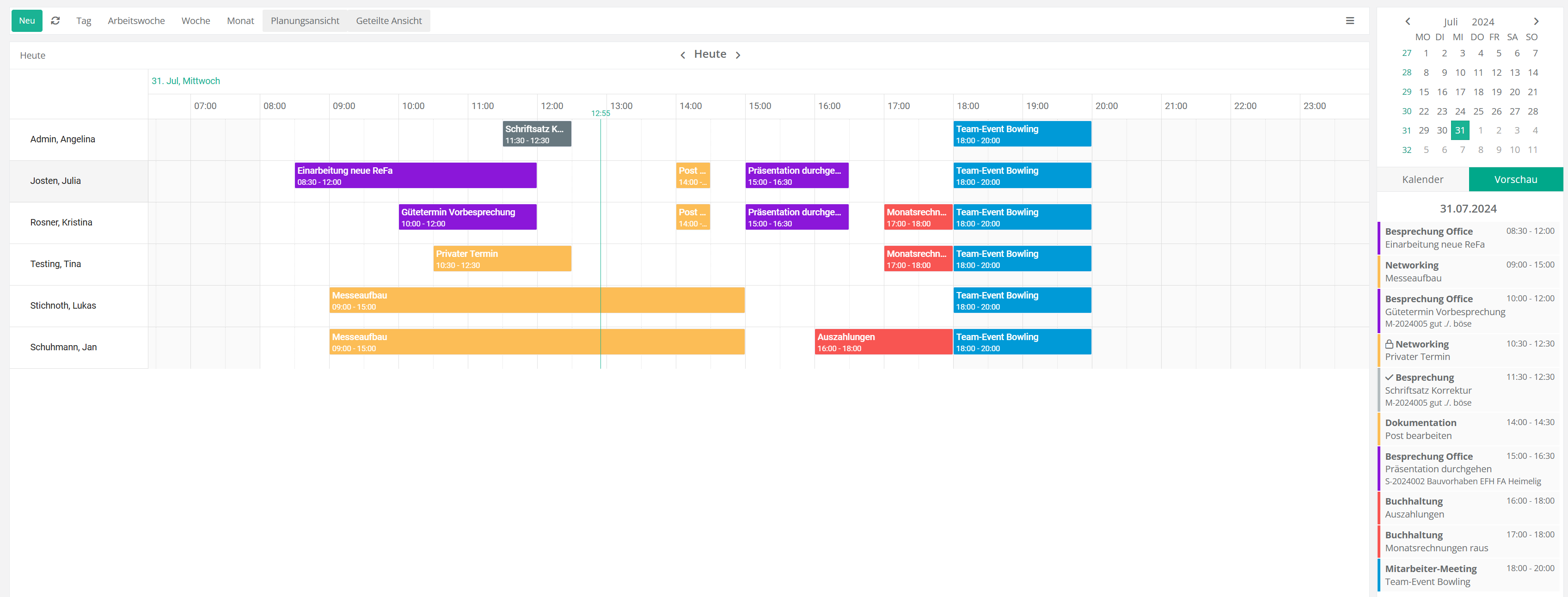Switch to Vorschau tab
1568x597 pixels.
(x=1515, y=180)
